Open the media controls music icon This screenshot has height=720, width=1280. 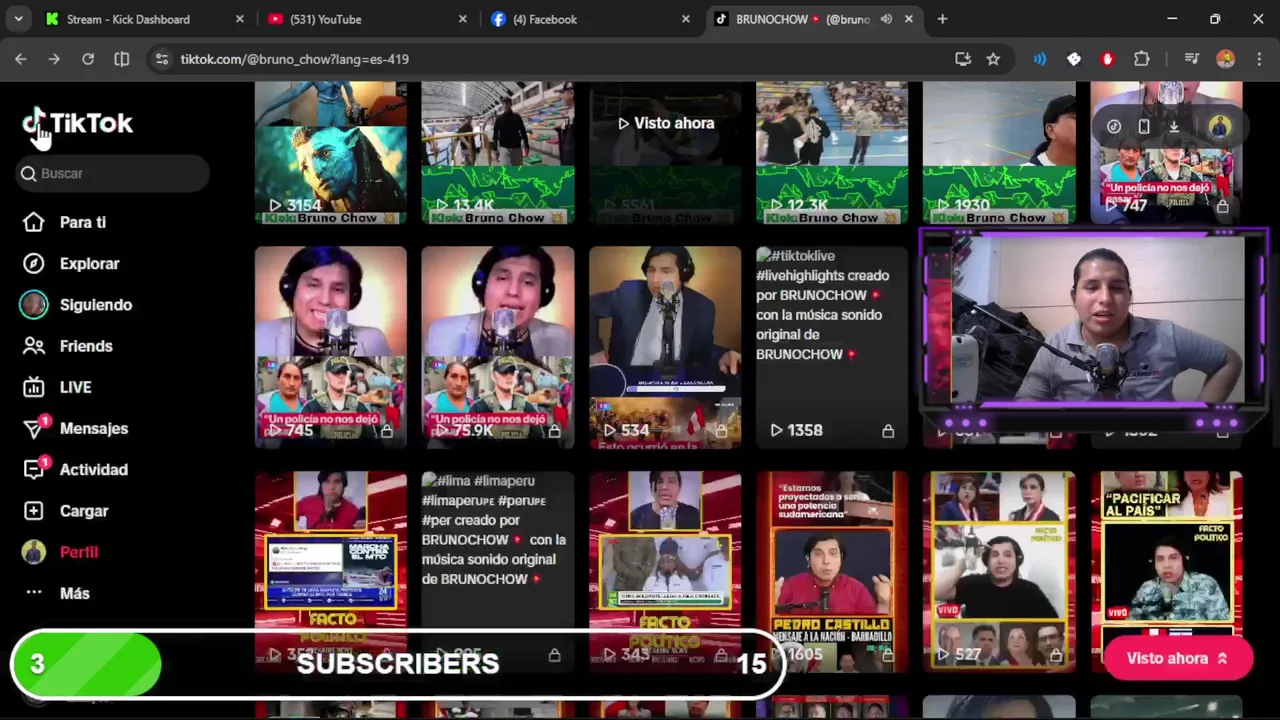click(x=1191, y=59)
